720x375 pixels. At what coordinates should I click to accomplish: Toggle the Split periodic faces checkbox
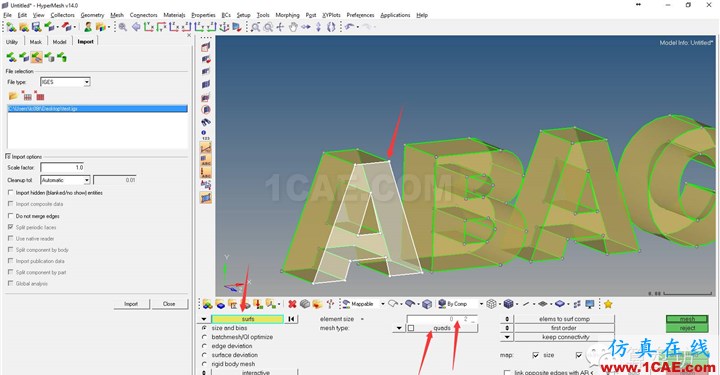pyautogui.click(x=11, y=227)
